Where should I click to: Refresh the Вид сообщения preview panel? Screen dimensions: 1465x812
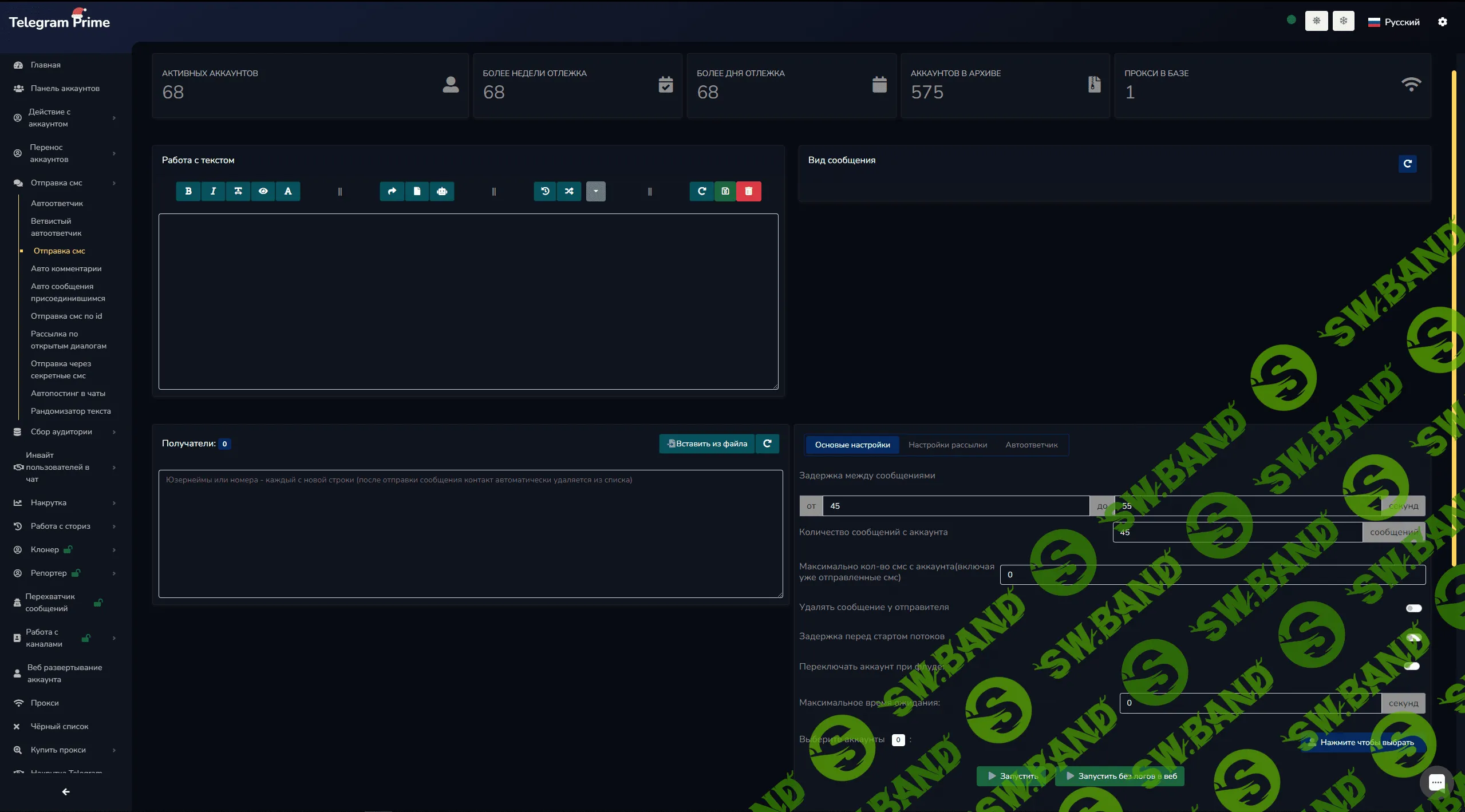tap(1407, 164)
